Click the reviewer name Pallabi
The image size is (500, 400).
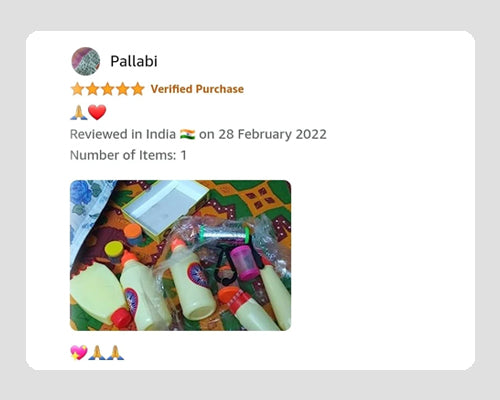click(134, 61)
